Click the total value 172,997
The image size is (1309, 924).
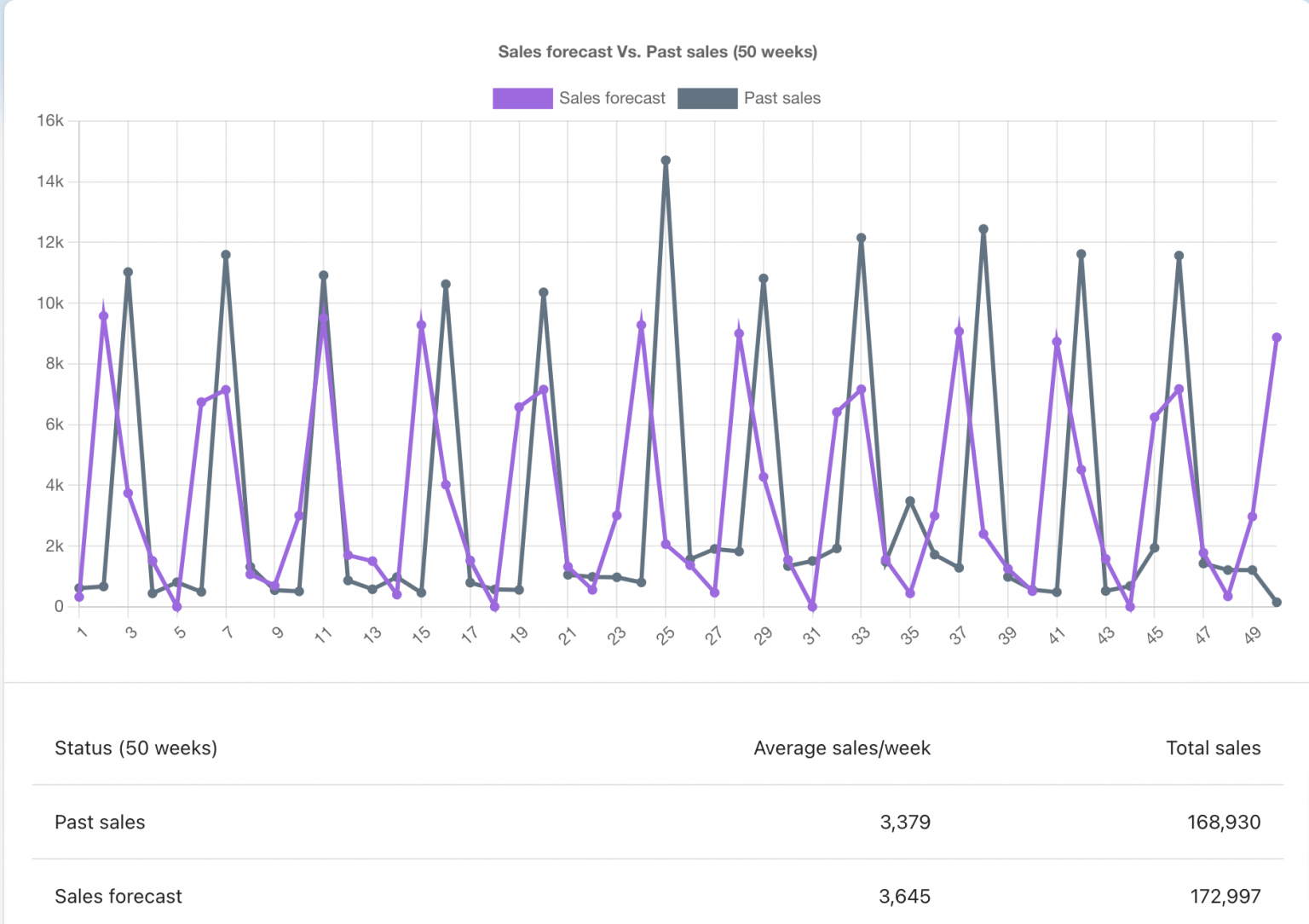[1225, 897]
